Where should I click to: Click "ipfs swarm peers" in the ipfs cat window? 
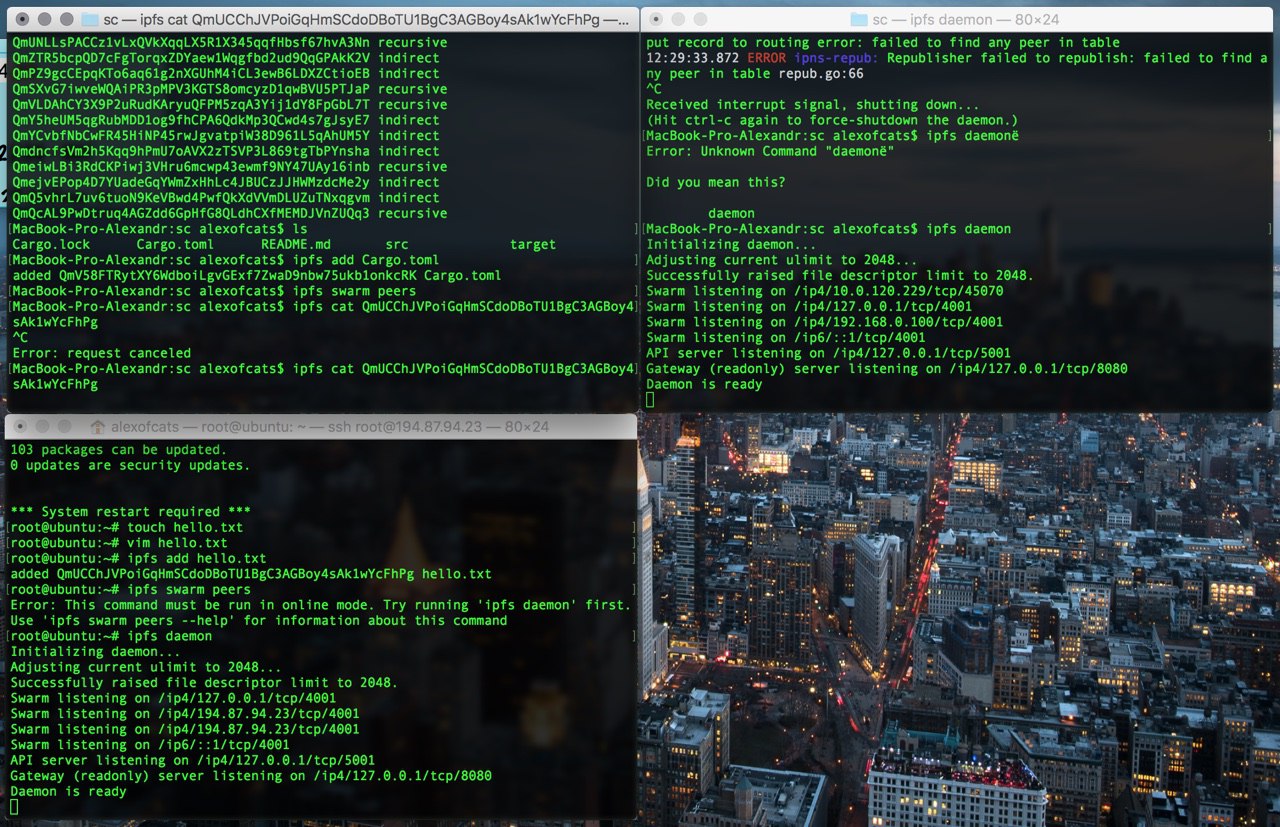point(354,291)
